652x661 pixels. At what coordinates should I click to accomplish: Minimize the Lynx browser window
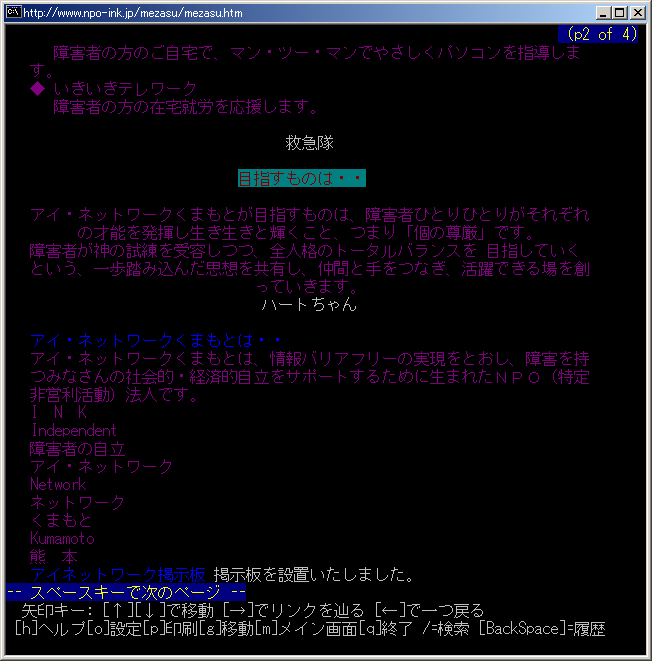click(x=603, y=13)
